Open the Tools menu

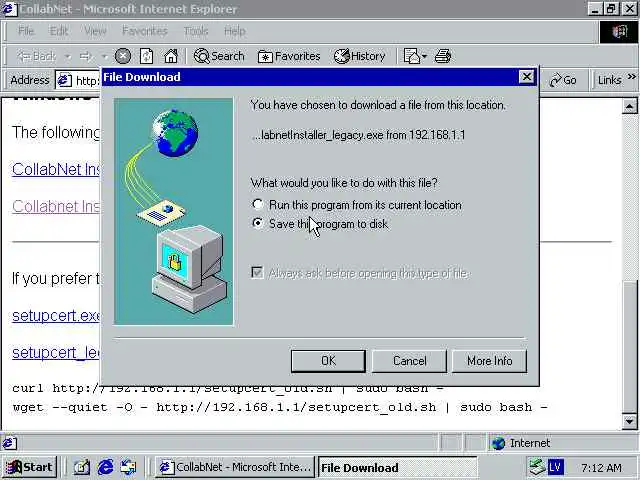pos(196,31)
